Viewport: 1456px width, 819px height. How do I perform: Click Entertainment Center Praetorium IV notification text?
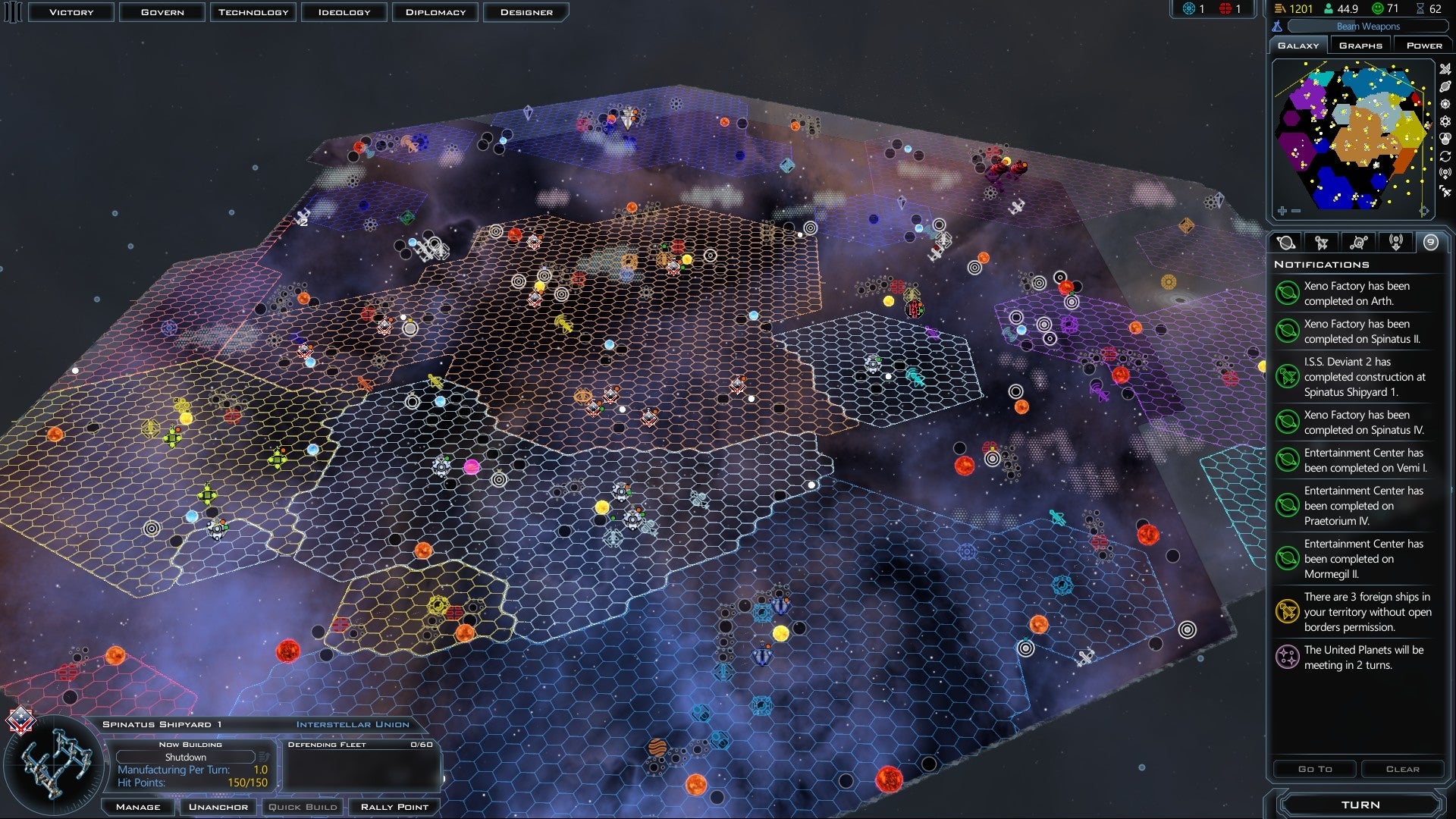1363,506
